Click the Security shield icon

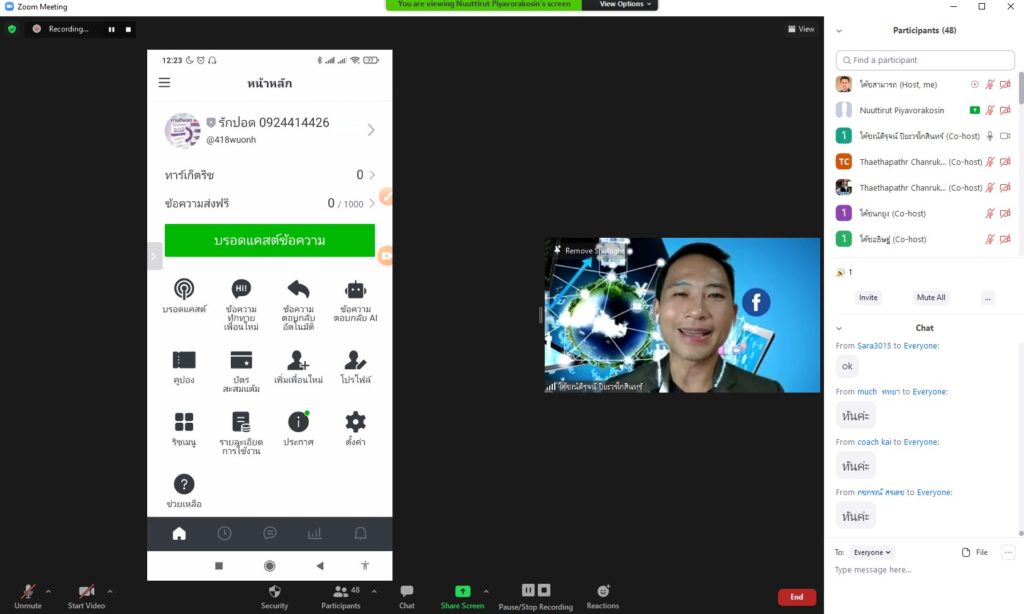pyautogui.click(x=275, y=591)
